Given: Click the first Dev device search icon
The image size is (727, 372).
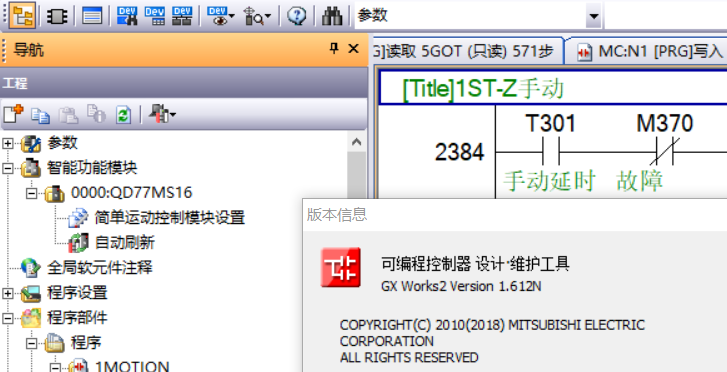Looking at the screenshot, I should [x=127, y=16].
